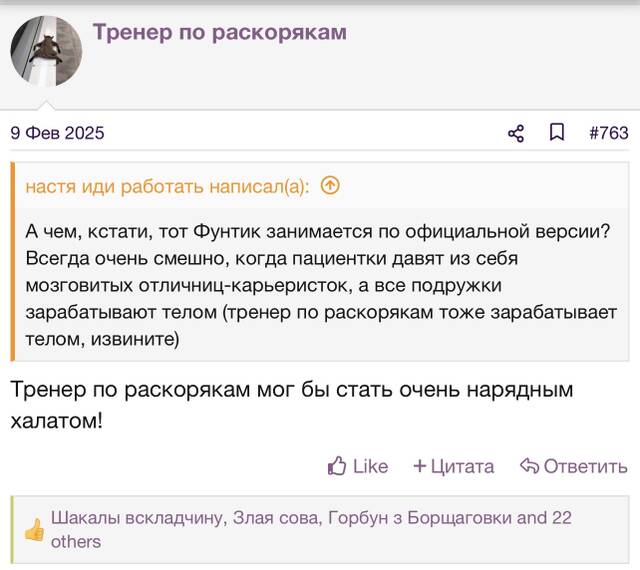The height and width of the screenshot is (570, 640).
Task: Open the author's cat avatar picture
Action: 46,51
